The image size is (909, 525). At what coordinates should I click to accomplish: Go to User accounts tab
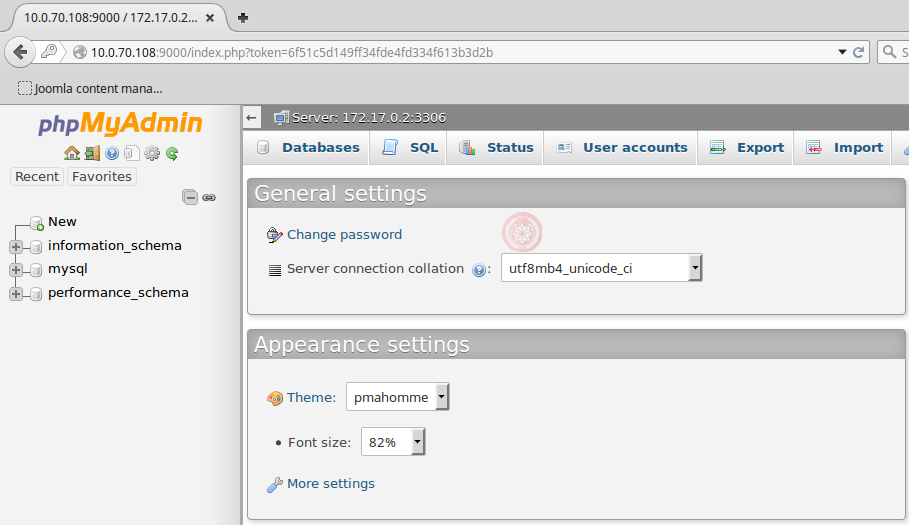(621, 148)
